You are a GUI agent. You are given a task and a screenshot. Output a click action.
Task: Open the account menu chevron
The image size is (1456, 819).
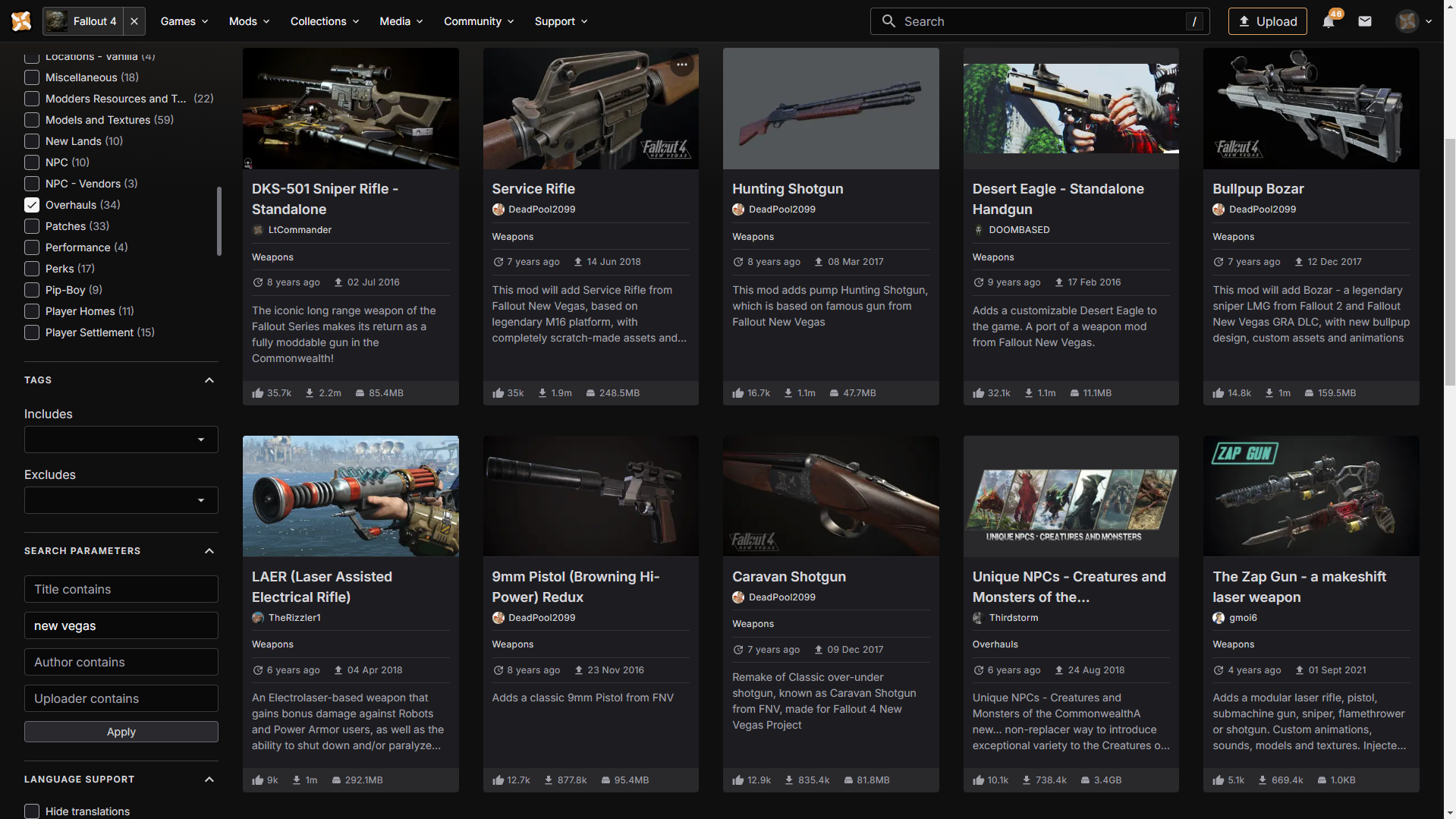coord(1429,21)
